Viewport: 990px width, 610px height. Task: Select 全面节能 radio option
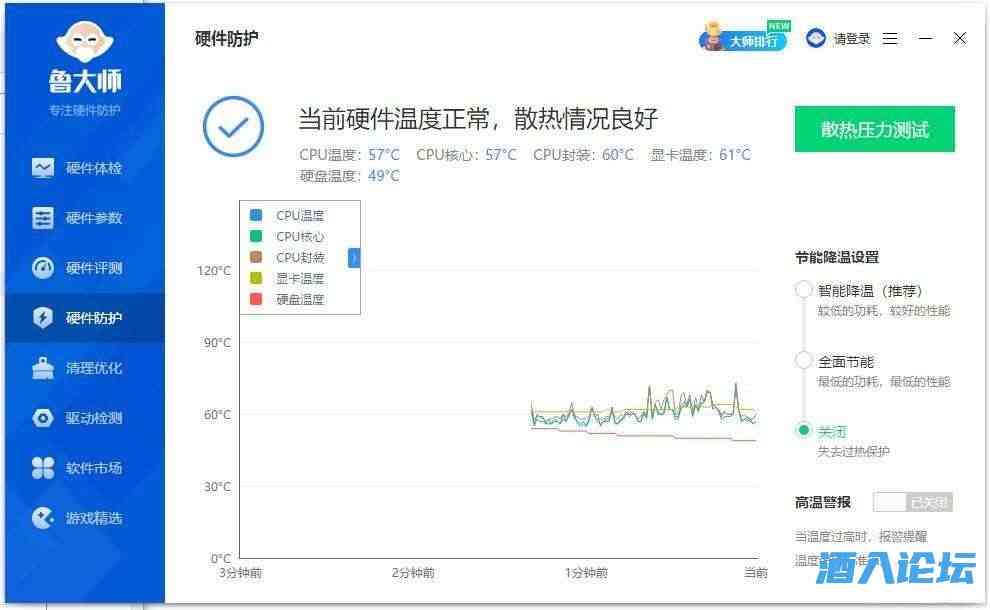[803, 361]
